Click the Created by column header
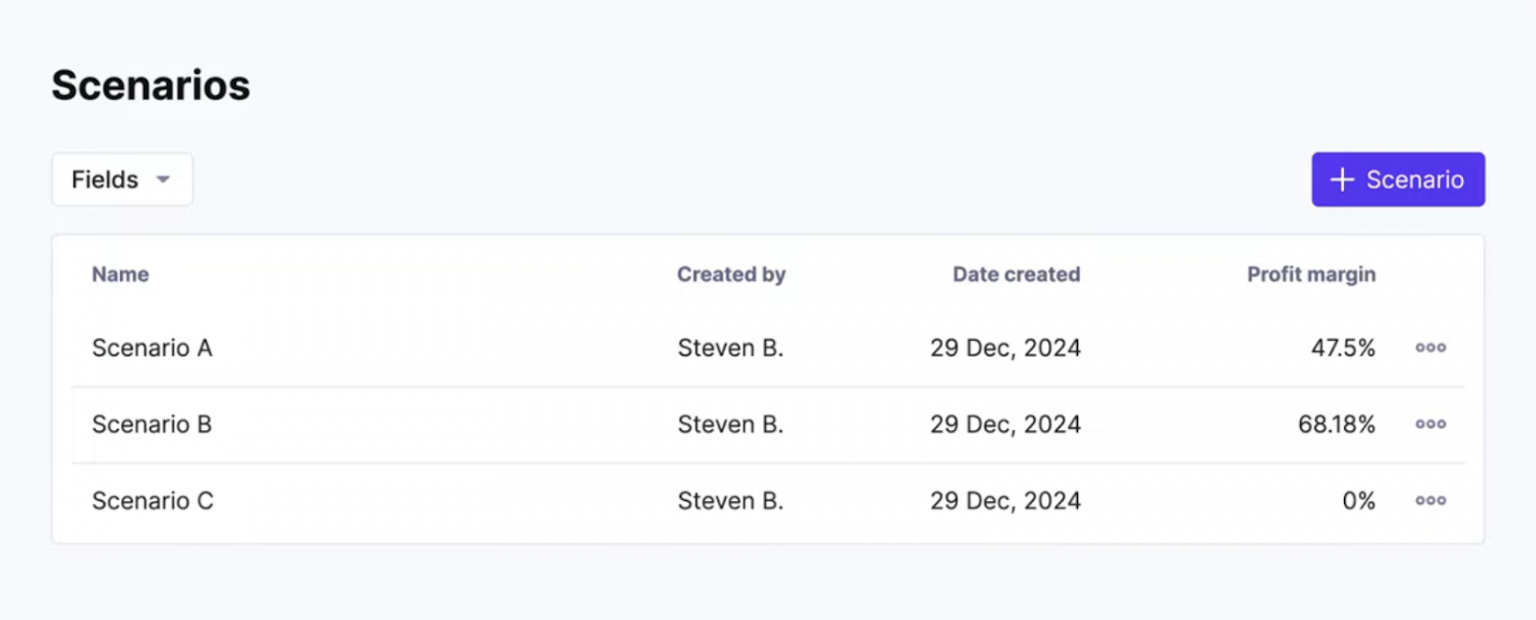The image size is (1536, 620). [x=732, y=274]
